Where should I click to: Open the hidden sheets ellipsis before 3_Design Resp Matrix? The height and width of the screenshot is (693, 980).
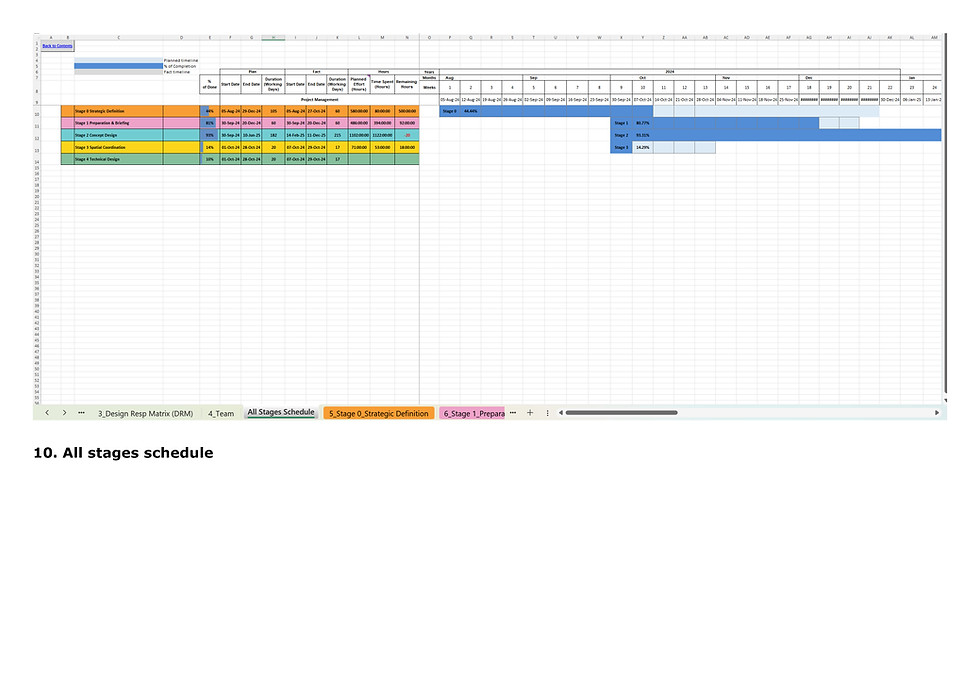pos(81,413)
